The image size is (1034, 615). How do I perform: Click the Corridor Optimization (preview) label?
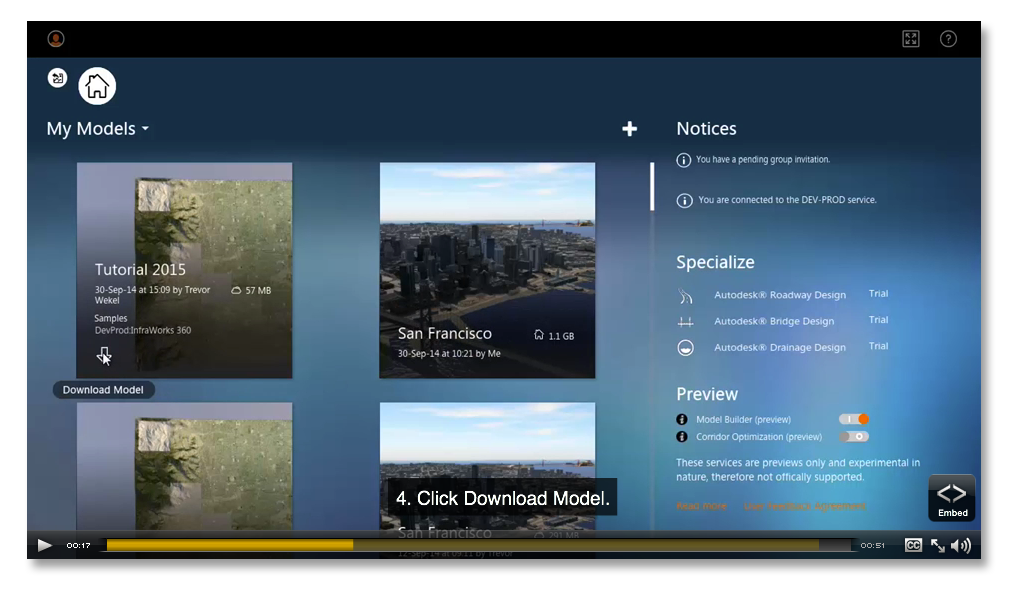coord(759,436)
